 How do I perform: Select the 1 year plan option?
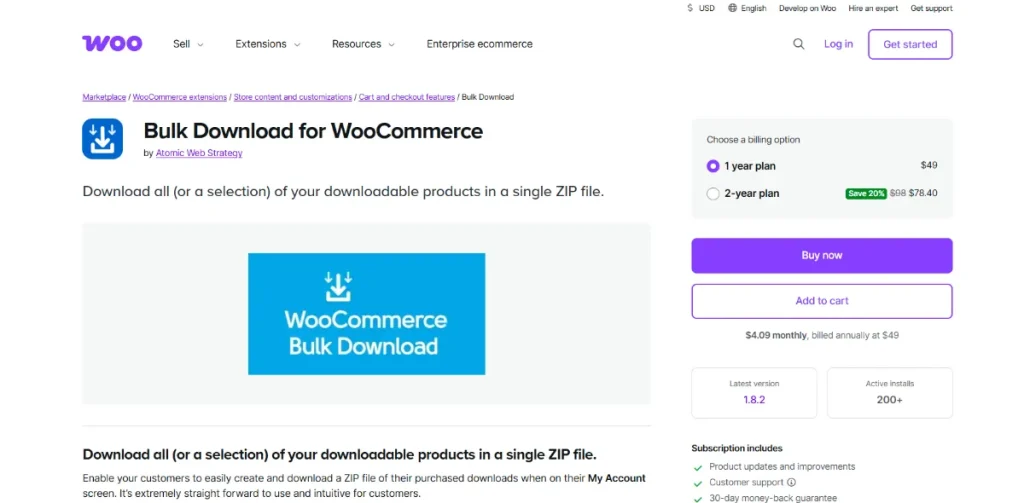pyautogui.click(x=713, y=166)
